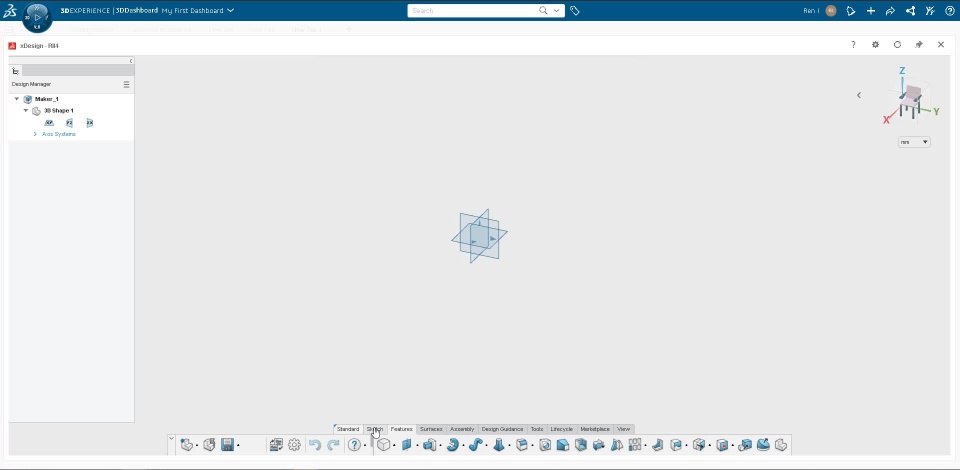Click the Redo arrow
The width and height of the screenshot is (960, 470).
pos(334,445)
